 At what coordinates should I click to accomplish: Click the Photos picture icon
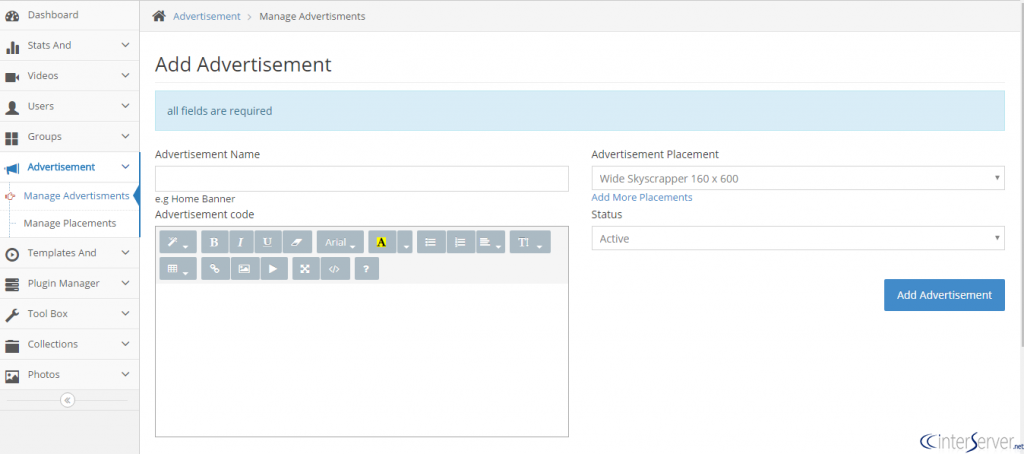[x=12, y=375]
